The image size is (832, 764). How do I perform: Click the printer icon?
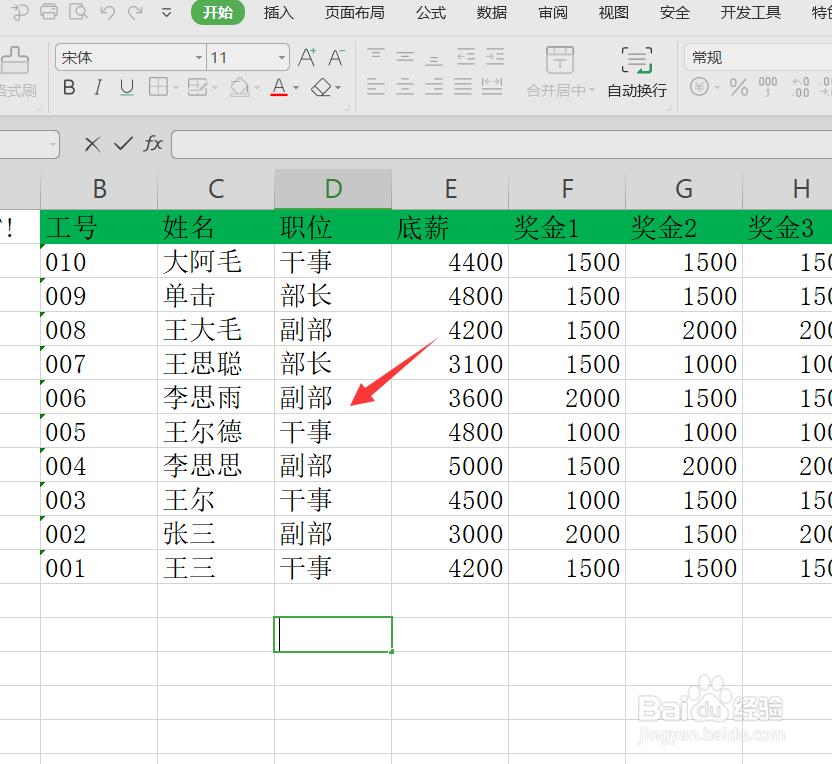click(x=48, y=13)
